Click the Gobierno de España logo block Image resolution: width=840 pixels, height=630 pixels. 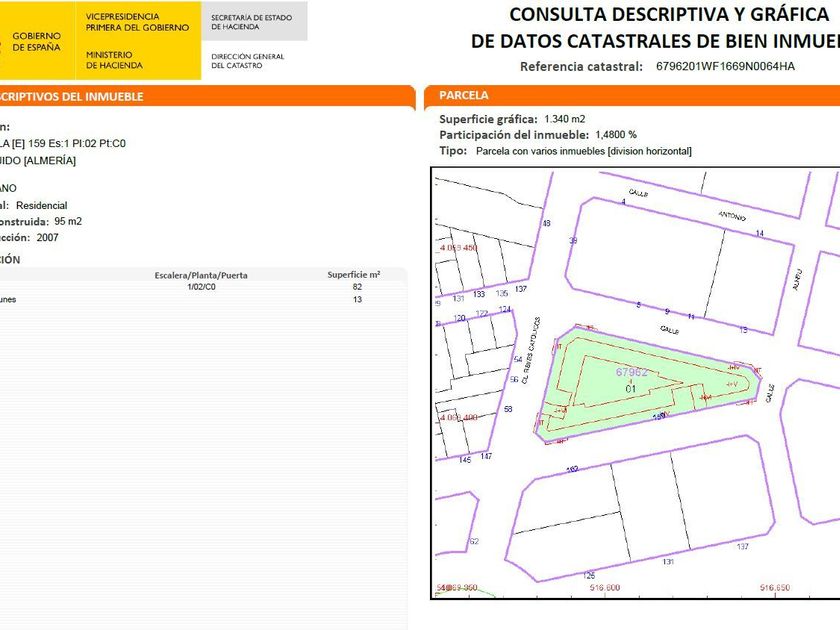point(36,41)
